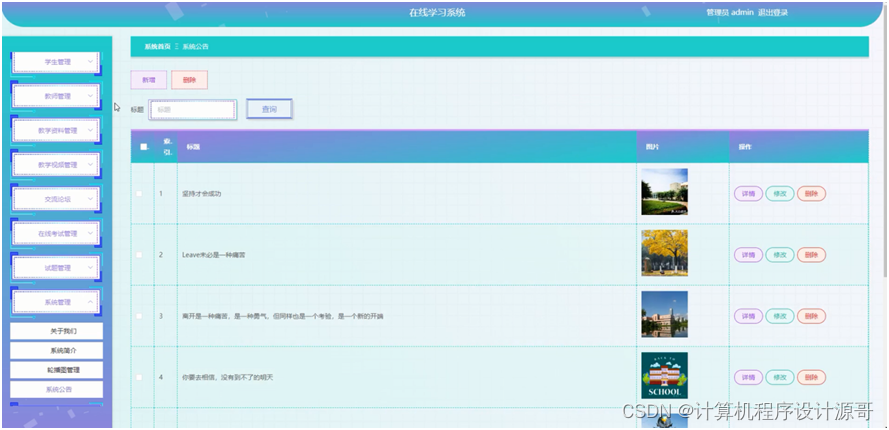Click the 新增 add button

pyautogui.click(x=149, y=80)
